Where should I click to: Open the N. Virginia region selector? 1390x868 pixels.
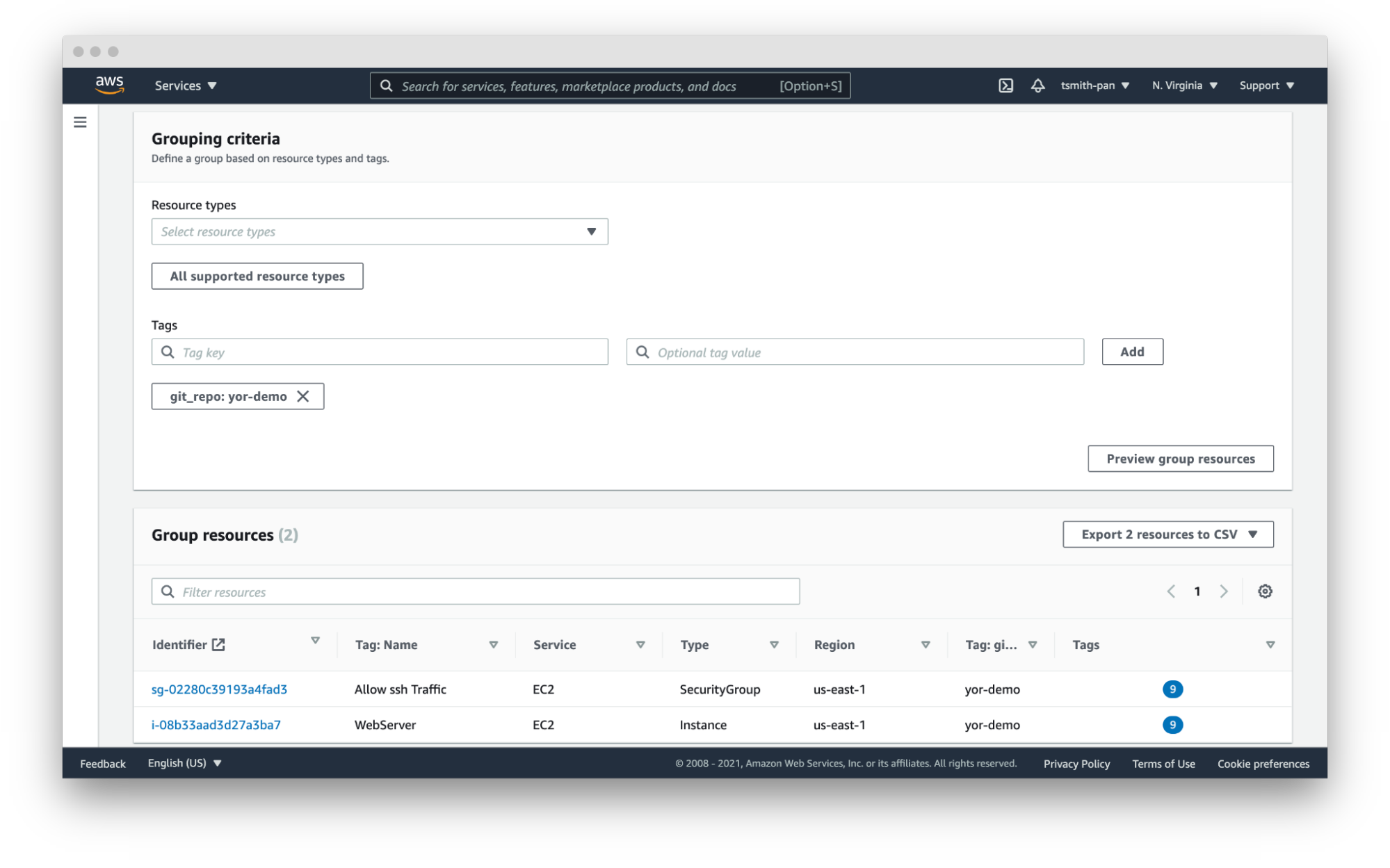pos(1184,85)
